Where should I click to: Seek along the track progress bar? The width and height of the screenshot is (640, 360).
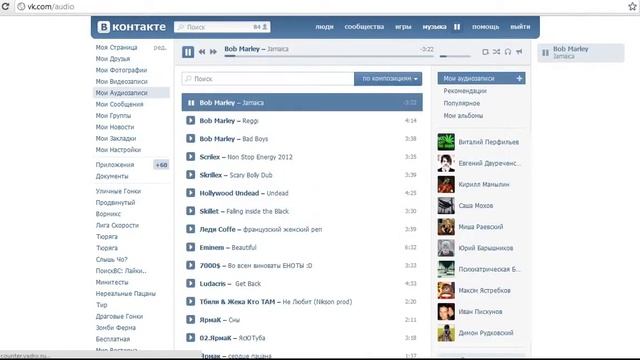click(329, 56)
